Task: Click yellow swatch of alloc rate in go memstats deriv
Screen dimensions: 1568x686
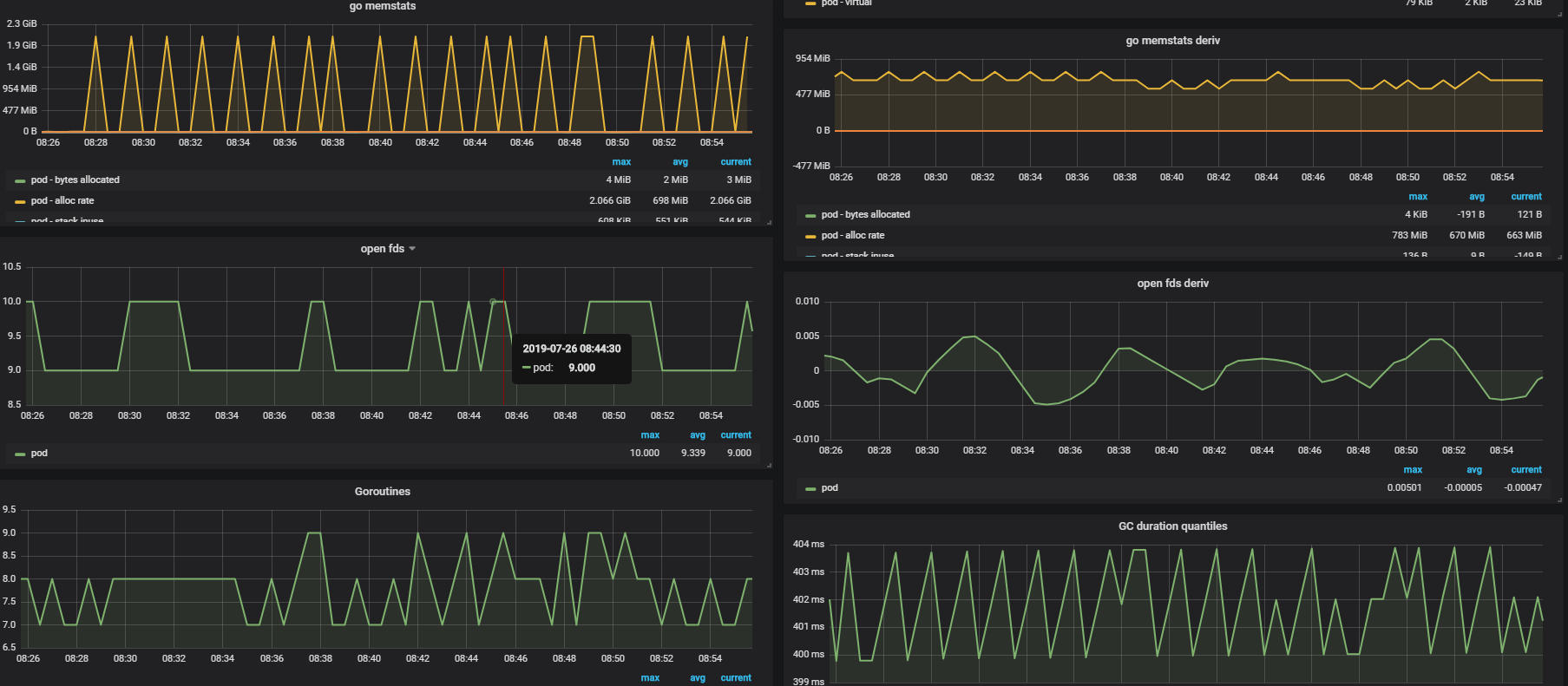Action: pos(810,236)
